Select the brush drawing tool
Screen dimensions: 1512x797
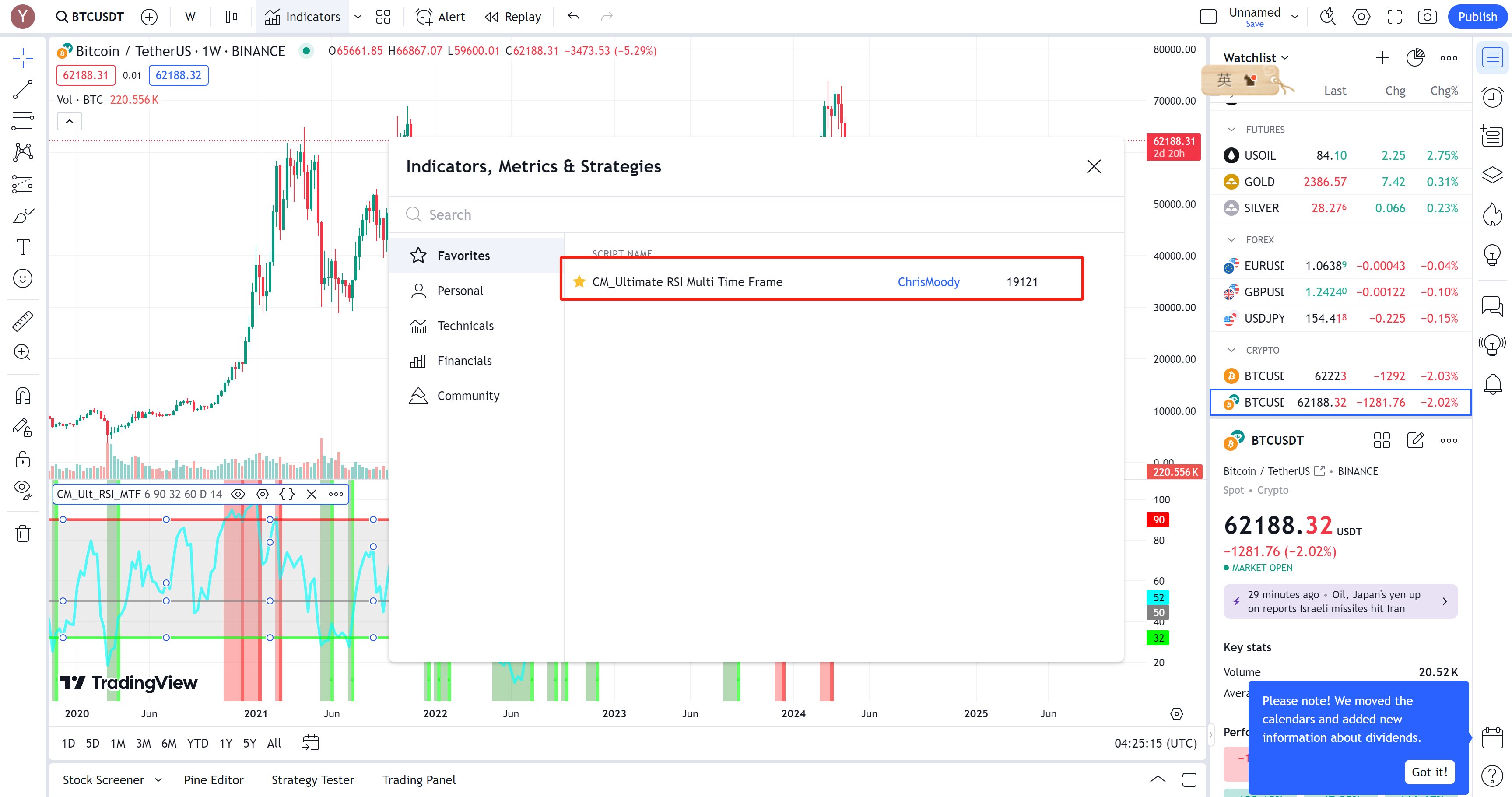coord(23,215)
